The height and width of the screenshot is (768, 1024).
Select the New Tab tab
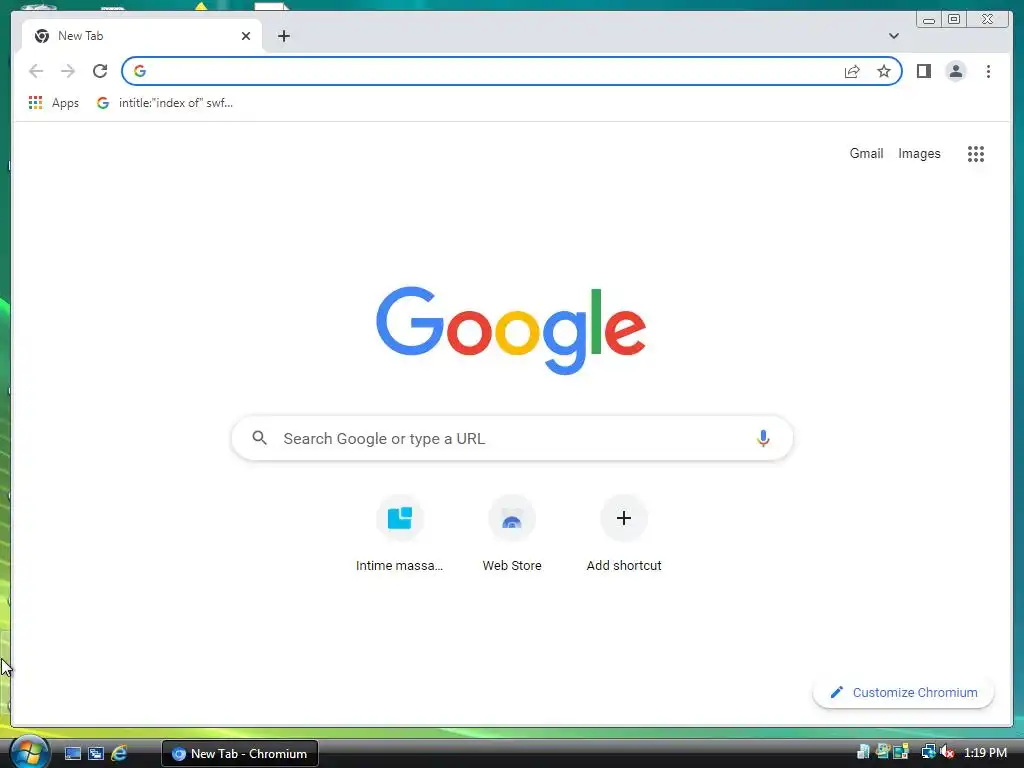pos(142,36)
